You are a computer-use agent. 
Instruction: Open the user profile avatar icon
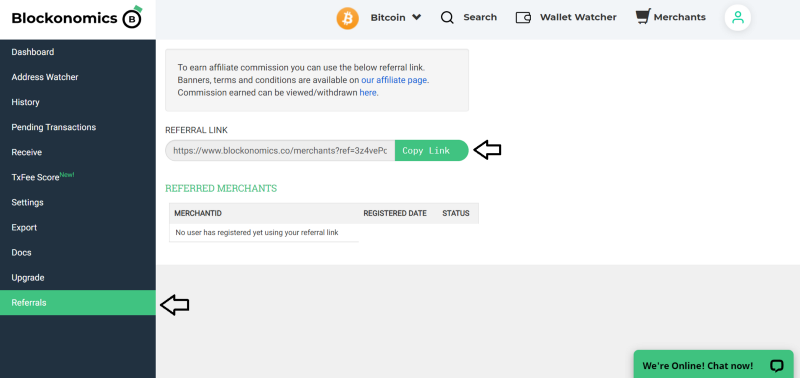point(737,18)
